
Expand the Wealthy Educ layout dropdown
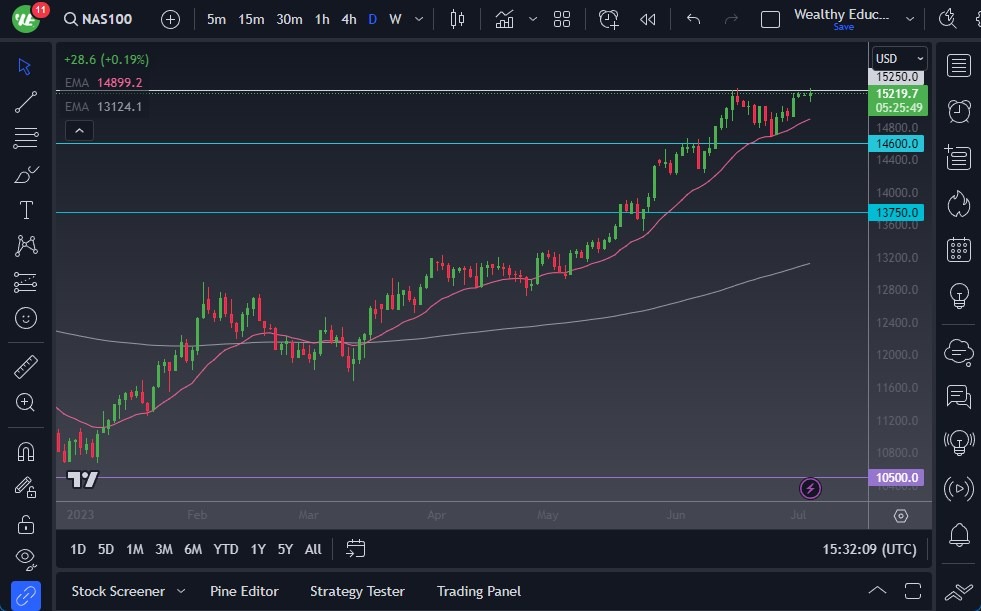(909, 18)
